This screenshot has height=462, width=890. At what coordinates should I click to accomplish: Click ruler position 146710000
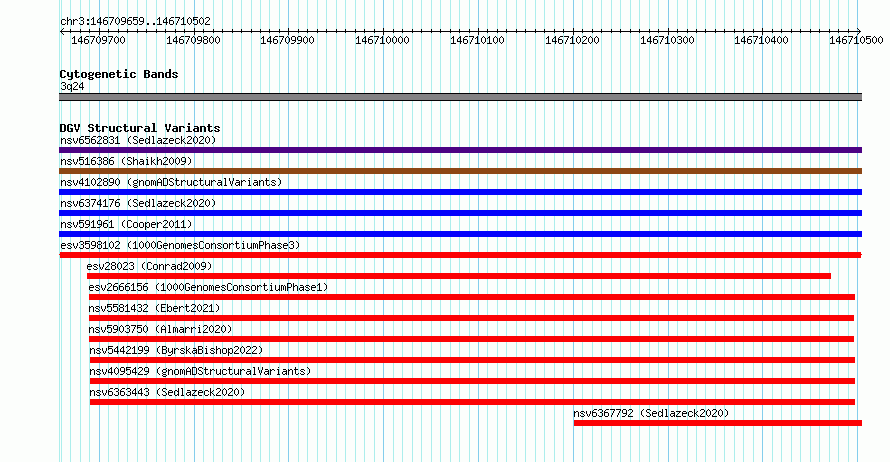(382, 40)
